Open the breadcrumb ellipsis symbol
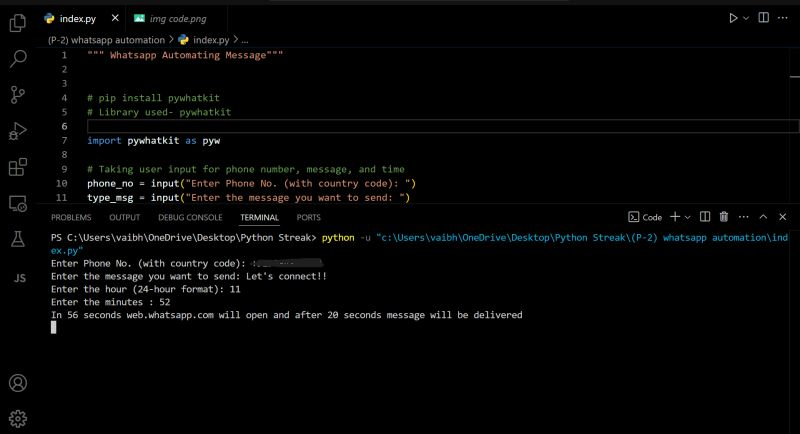800x434 pixels. pyautogui.click(x=245, y=40)
